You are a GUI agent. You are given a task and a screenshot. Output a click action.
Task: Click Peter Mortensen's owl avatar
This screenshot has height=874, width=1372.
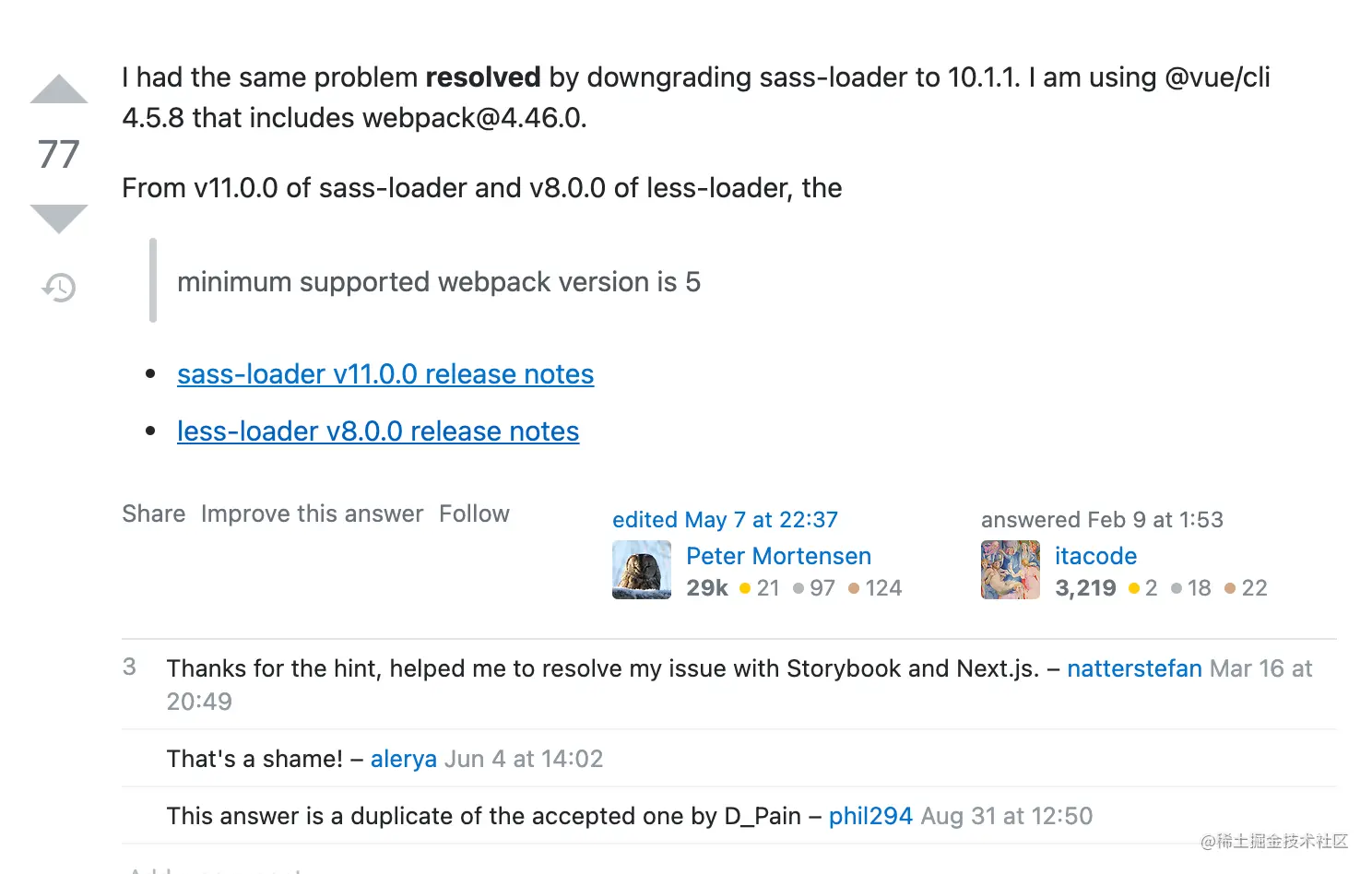[x=641, y=570]
